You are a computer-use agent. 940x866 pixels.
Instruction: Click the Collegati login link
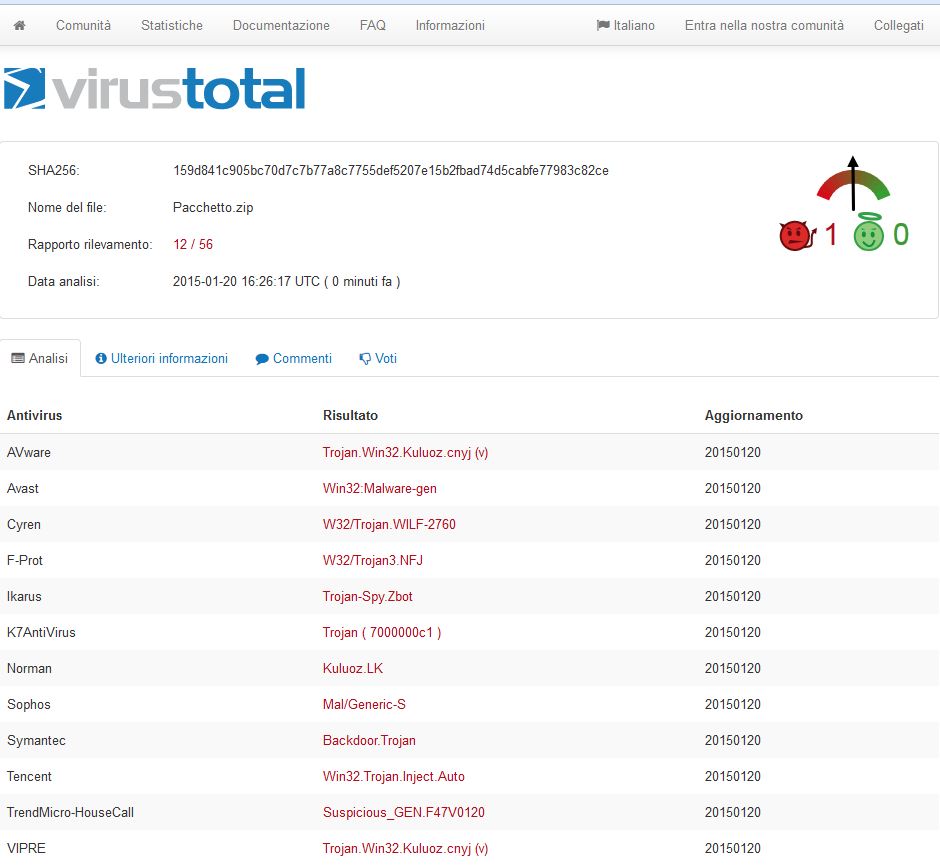pos(899,25)
